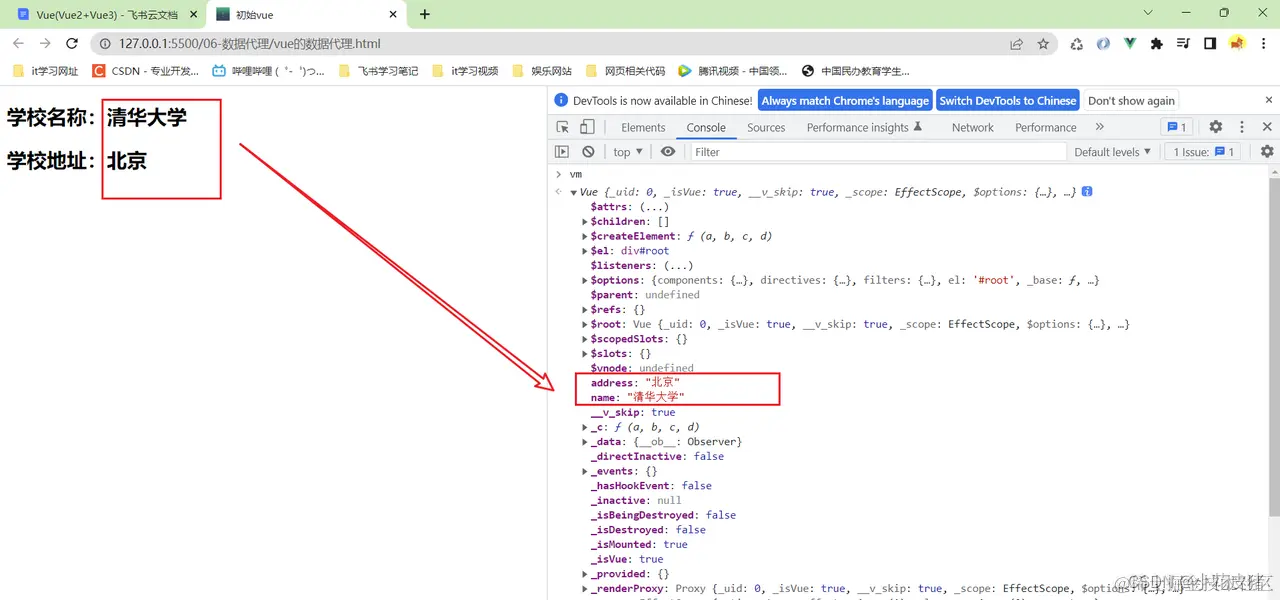Collapse the Vue object root node
Image resolution: width=1280 pixels, height=600 pixels.
pos(573,192)
